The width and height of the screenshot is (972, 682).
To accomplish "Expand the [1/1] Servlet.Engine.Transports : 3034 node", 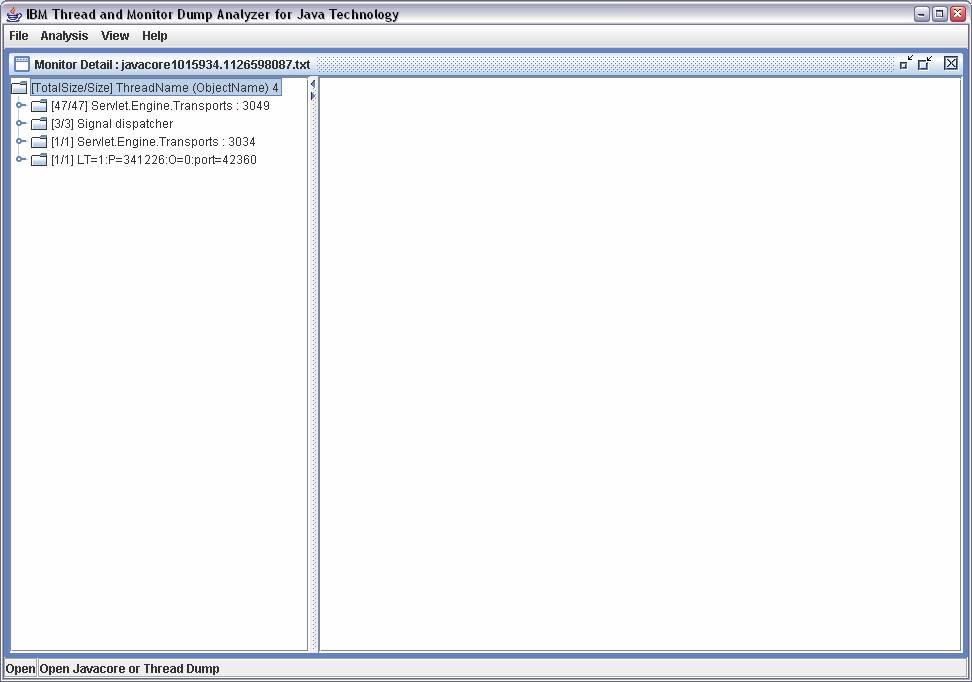I will click(20, 141).
